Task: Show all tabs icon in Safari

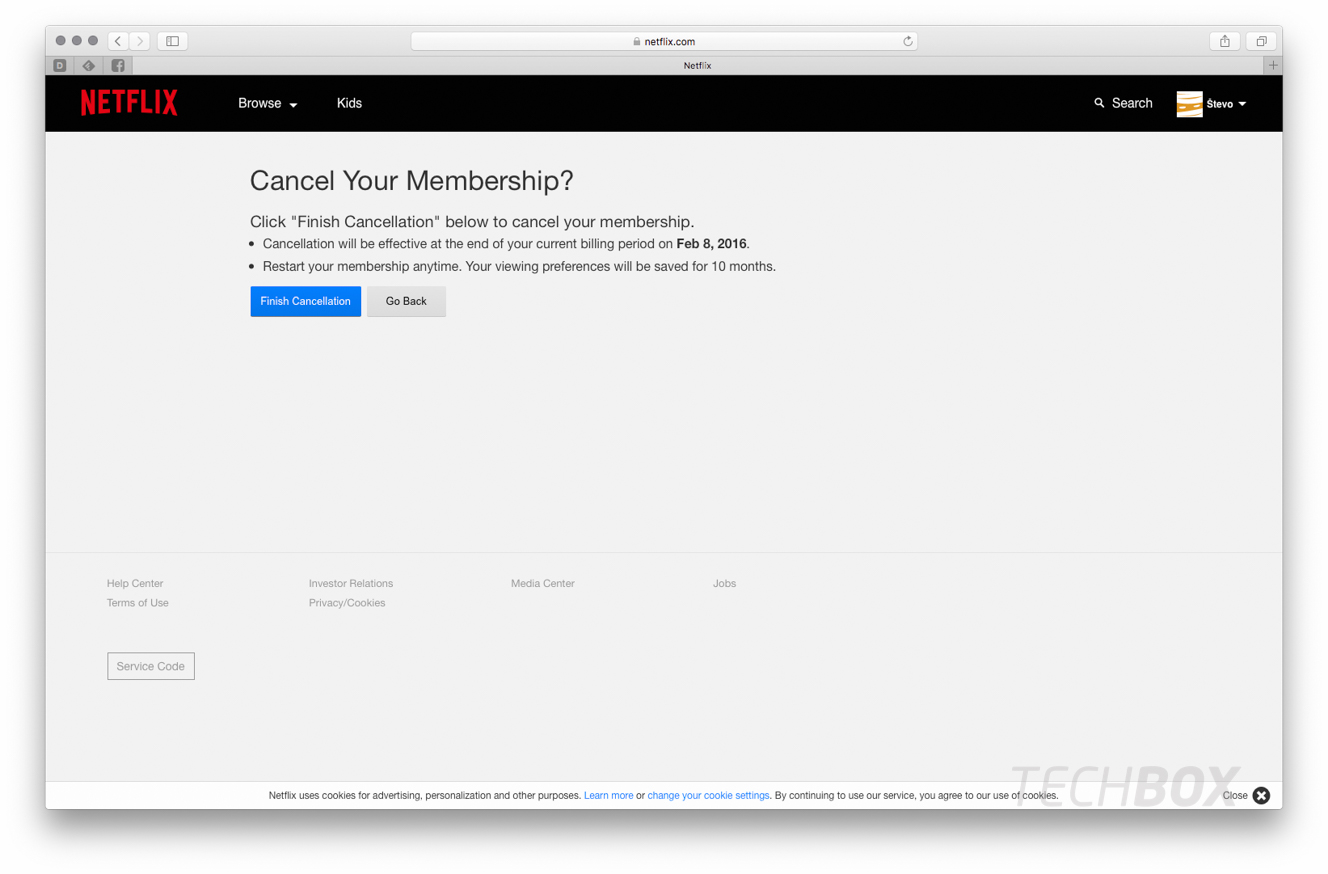Action: [1261, 41]
